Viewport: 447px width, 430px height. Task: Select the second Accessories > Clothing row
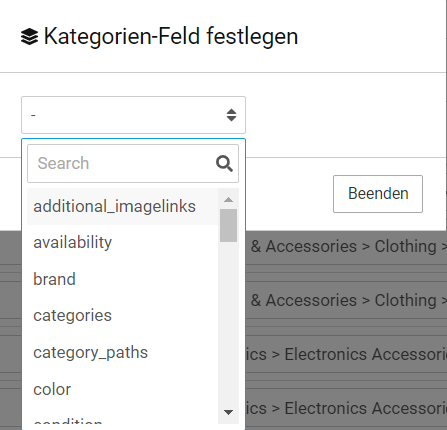pyautogui.click(x=346, y=301)
